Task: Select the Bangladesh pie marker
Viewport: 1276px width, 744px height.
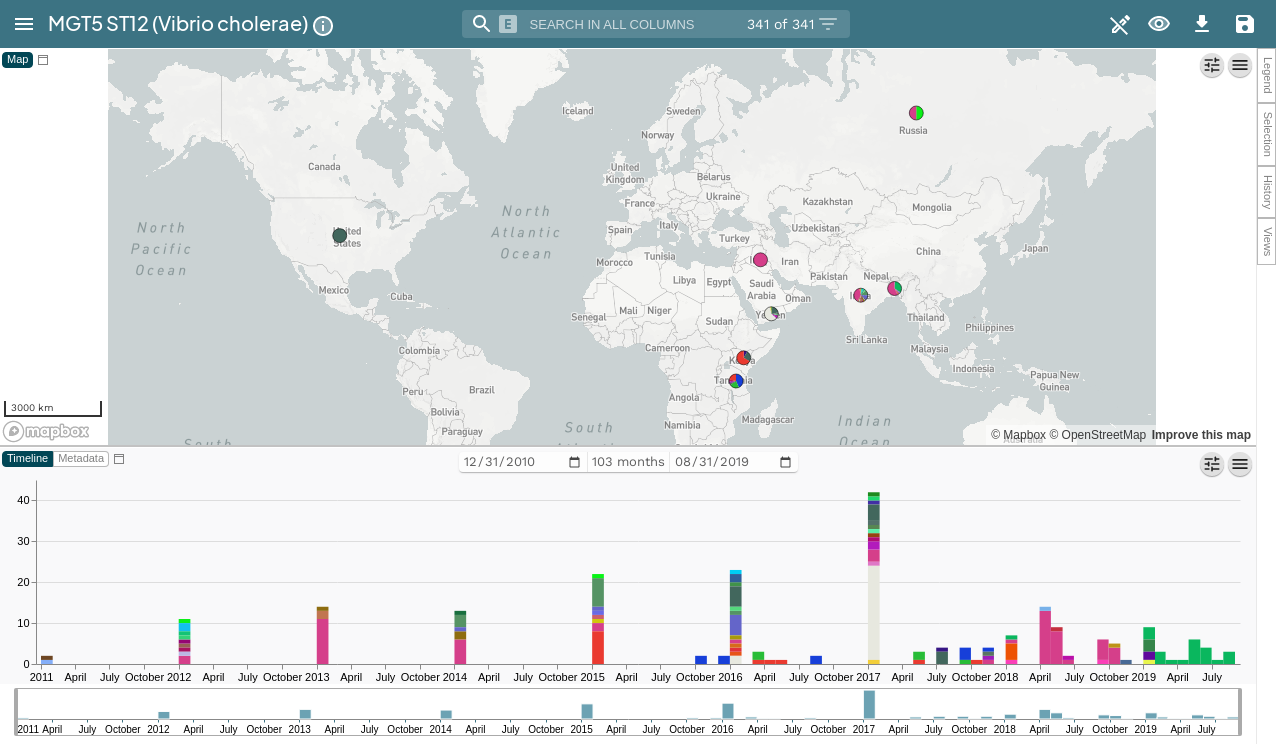Action: pyautogui.click(x=894, y=288)
